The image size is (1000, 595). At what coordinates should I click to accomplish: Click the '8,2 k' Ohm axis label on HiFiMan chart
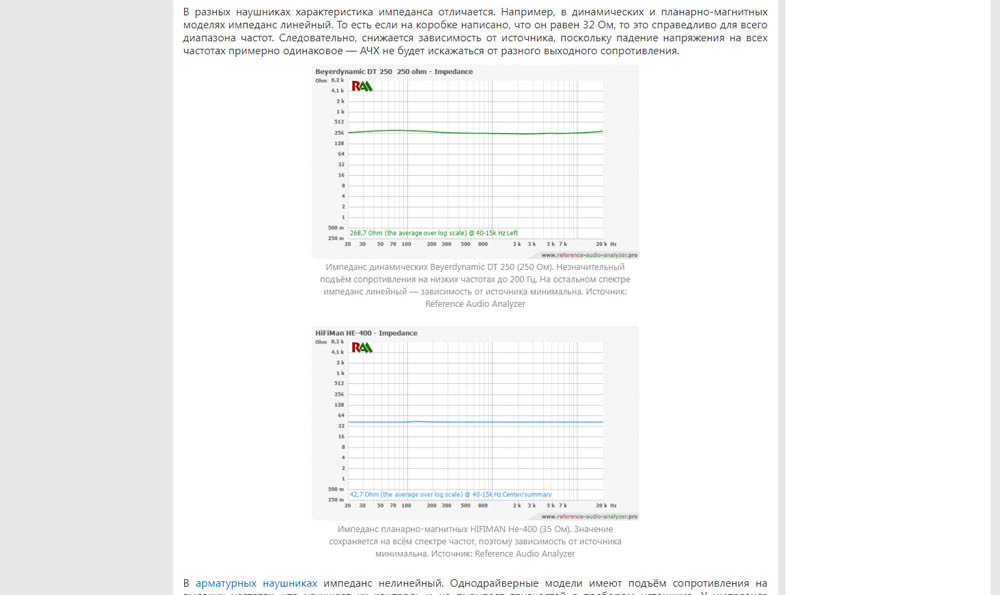coord(337,341)
